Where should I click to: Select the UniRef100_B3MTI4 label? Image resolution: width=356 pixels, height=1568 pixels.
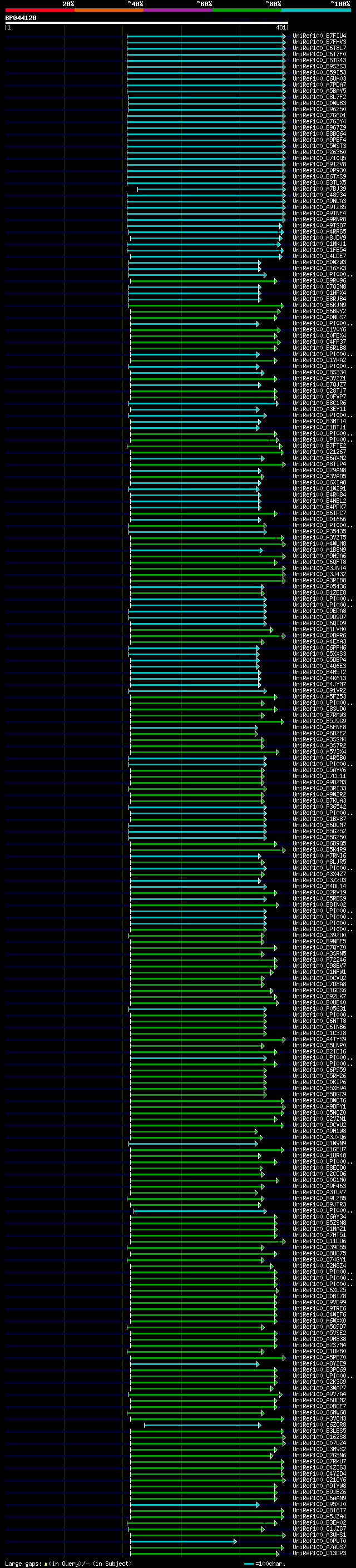[319, 421]
